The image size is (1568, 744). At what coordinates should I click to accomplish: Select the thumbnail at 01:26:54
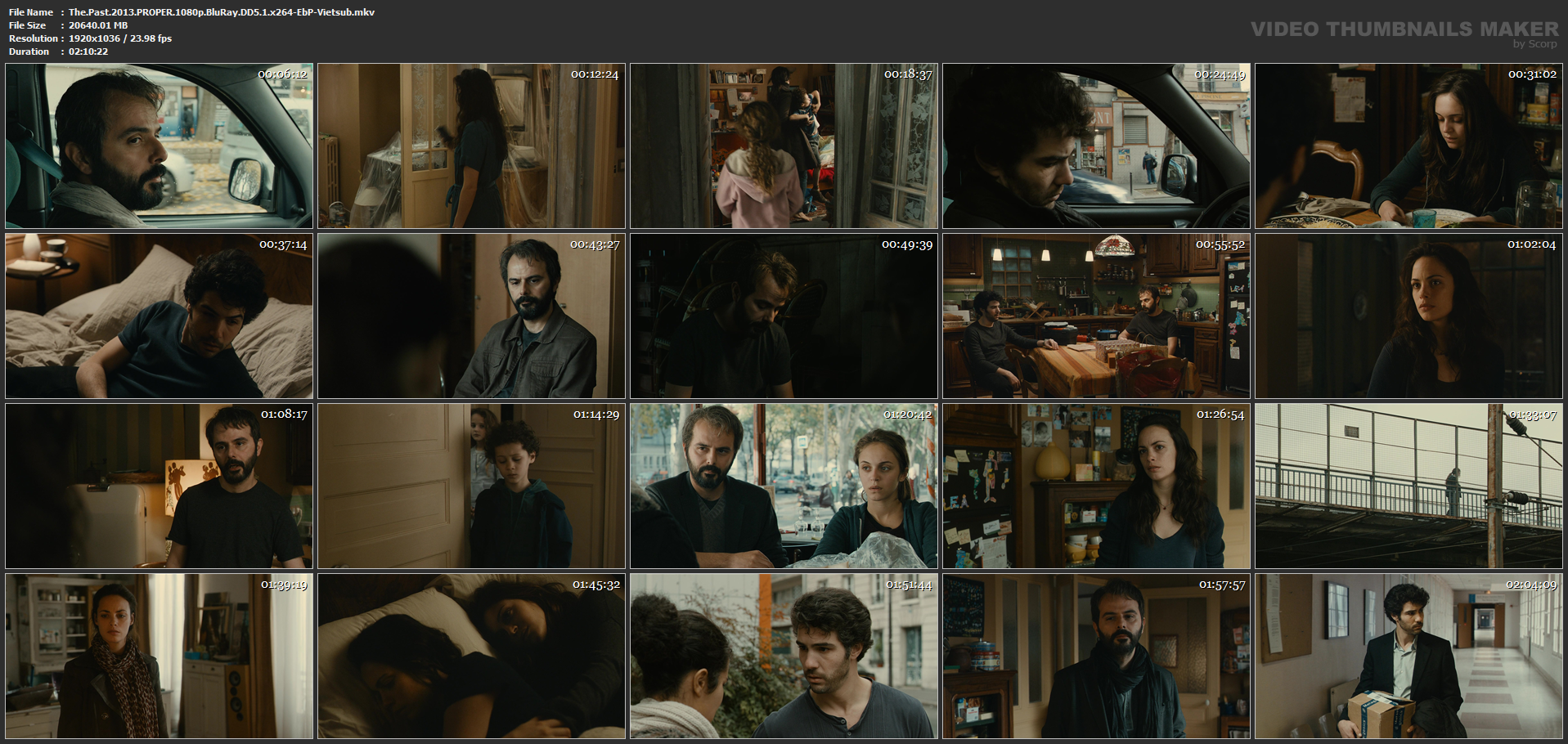(1096, 486)
